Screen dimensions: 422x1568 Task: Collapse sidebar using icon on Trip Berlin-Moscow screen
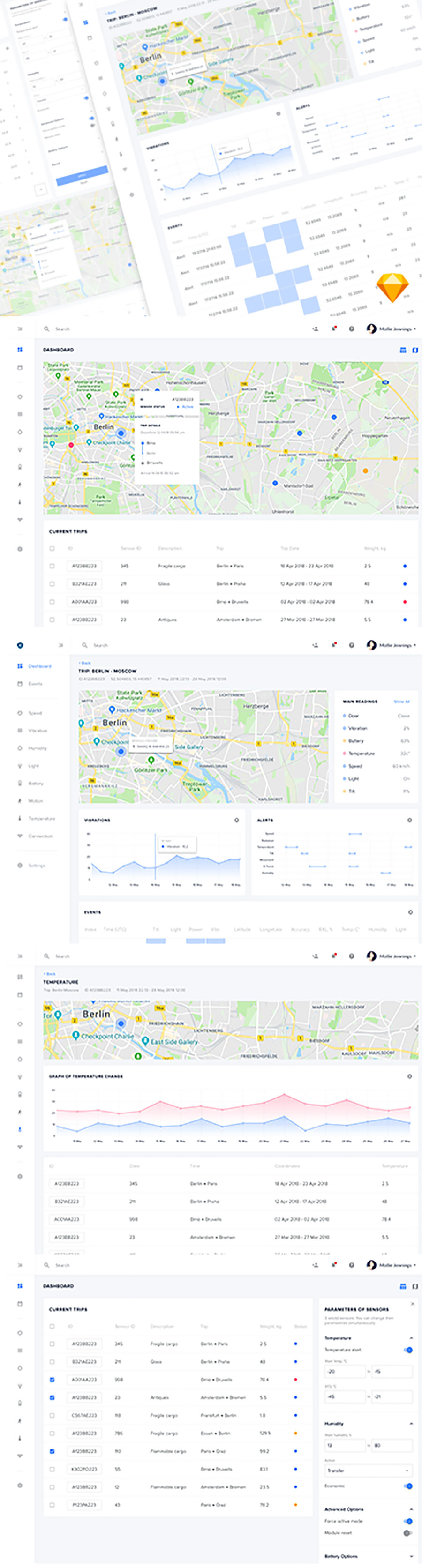(60, 645)
